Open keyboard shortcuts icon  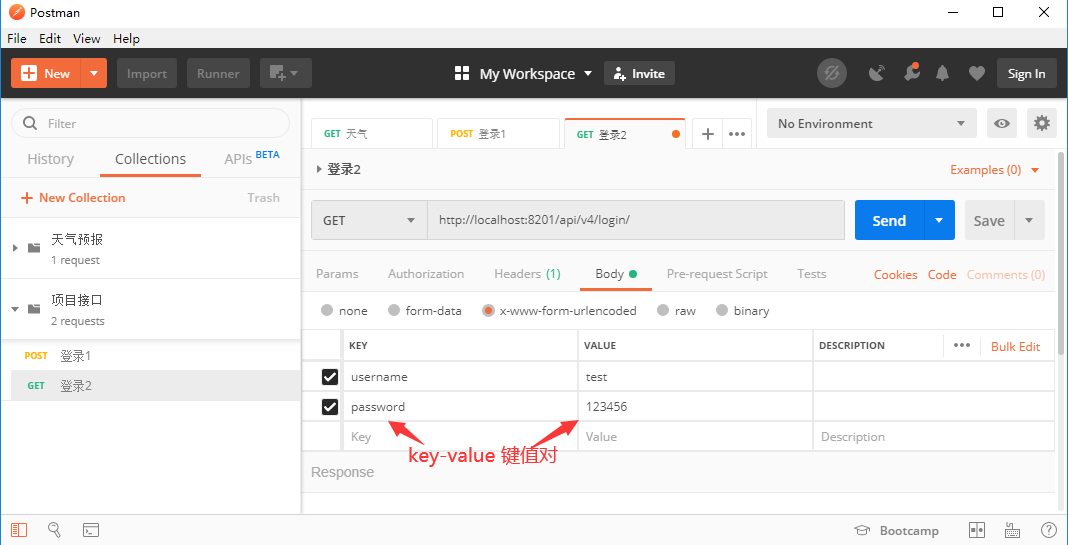1012,530
